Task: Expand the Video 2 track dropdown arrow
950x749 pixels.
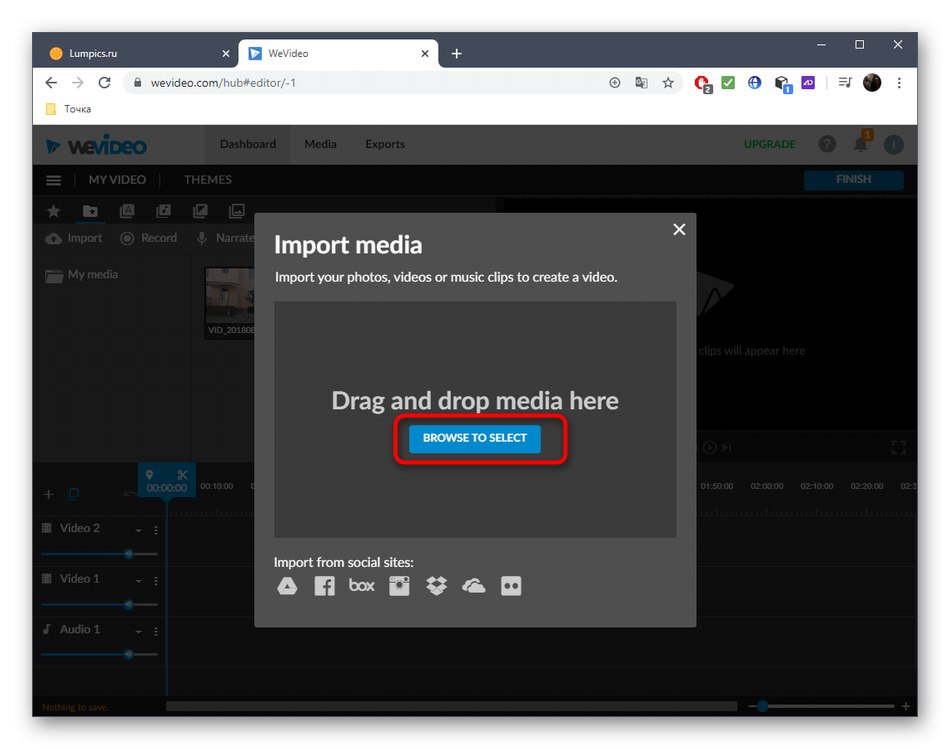Action: pyautogui.click(x=139, y=530)
